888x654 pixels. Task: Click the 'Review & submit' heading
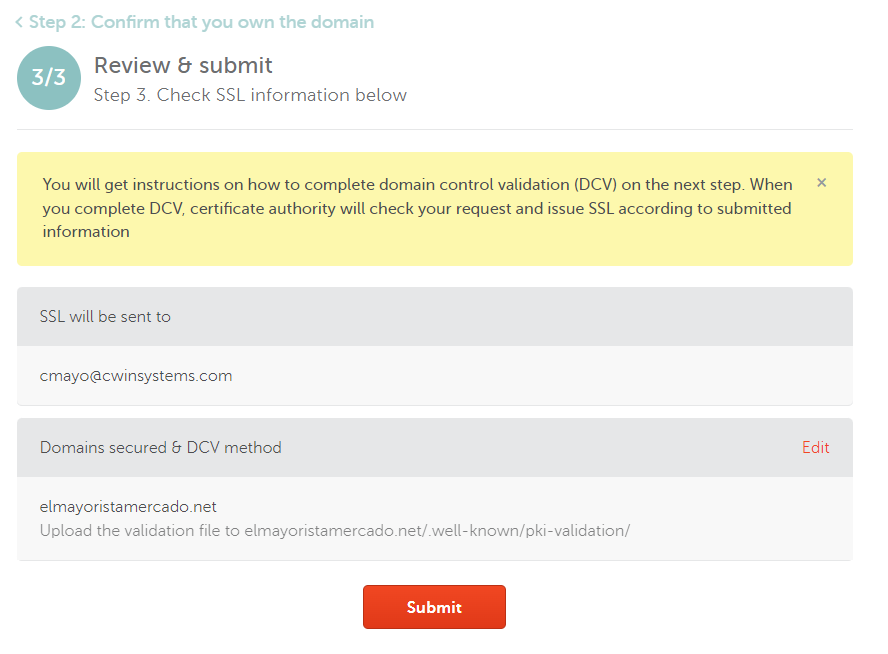coord(183,66)
